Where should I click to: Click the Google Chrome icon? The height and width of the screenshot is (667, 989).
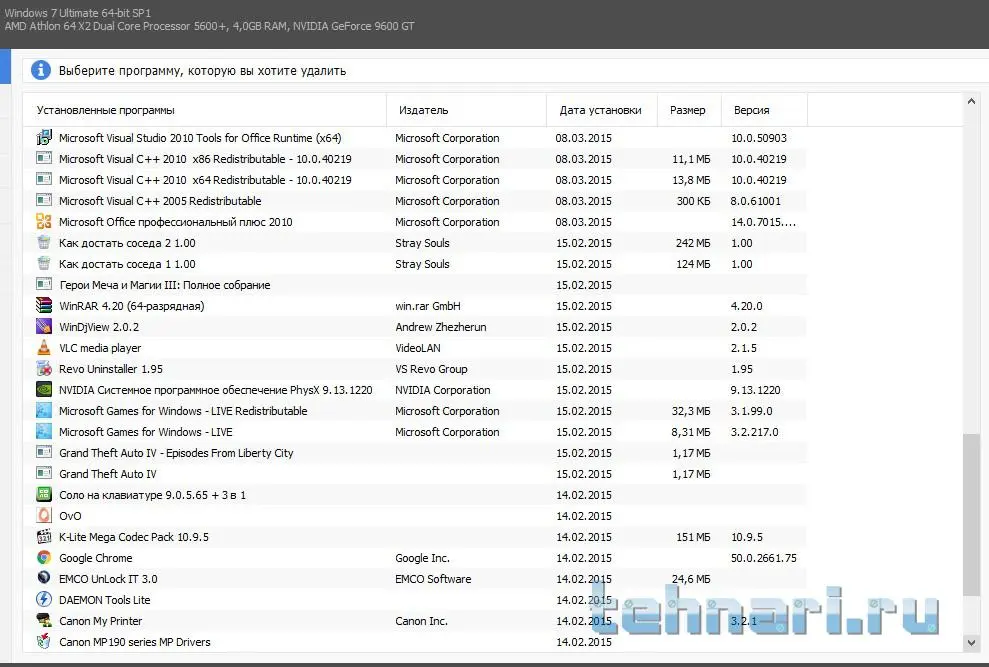coord(44,557)
